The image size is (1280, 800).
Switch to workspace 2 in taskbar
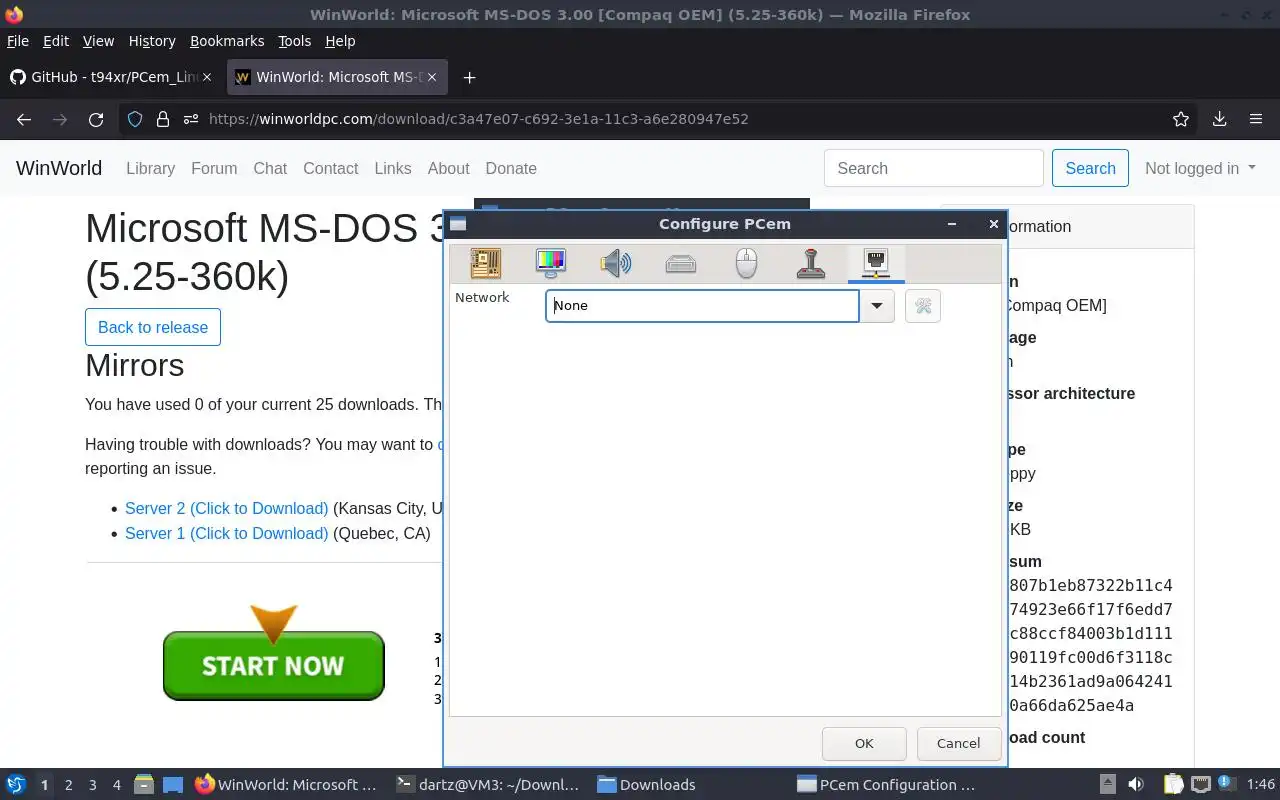click(x=69, y=785)
